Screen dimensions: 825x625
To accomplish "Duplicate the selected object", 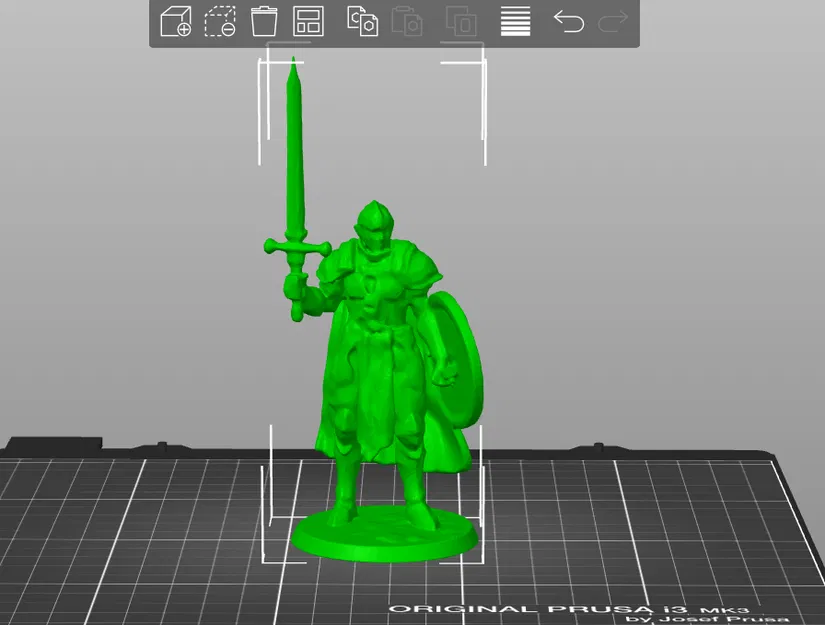I will coord(461,22).
